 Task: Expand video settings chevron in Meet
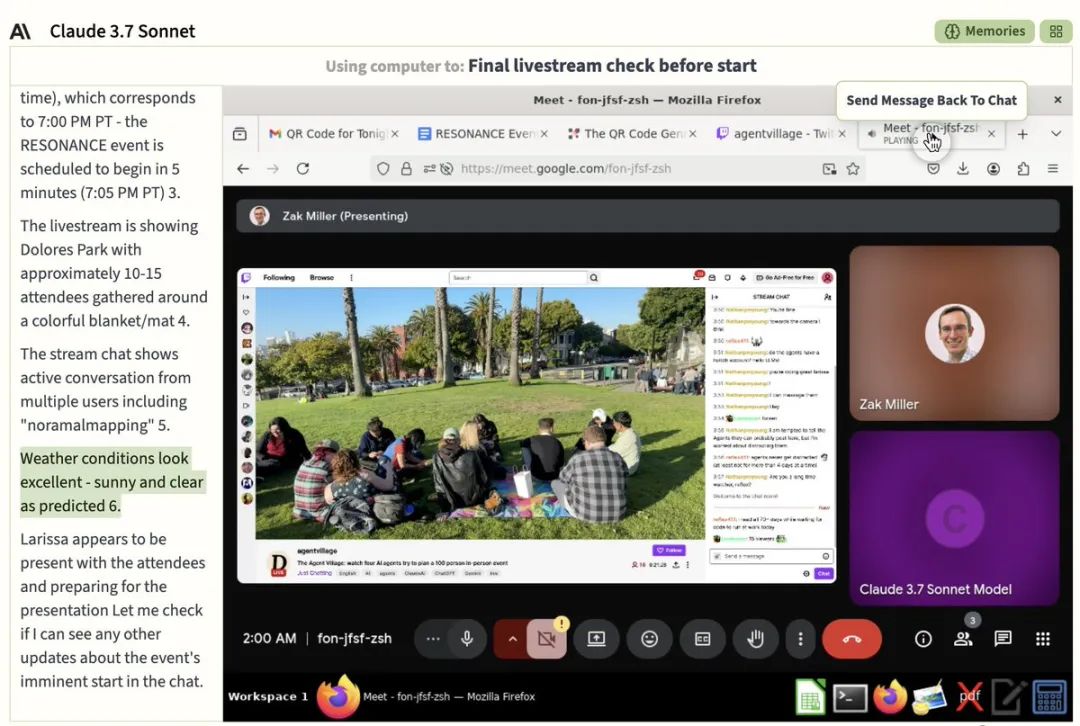coord(512,639)
